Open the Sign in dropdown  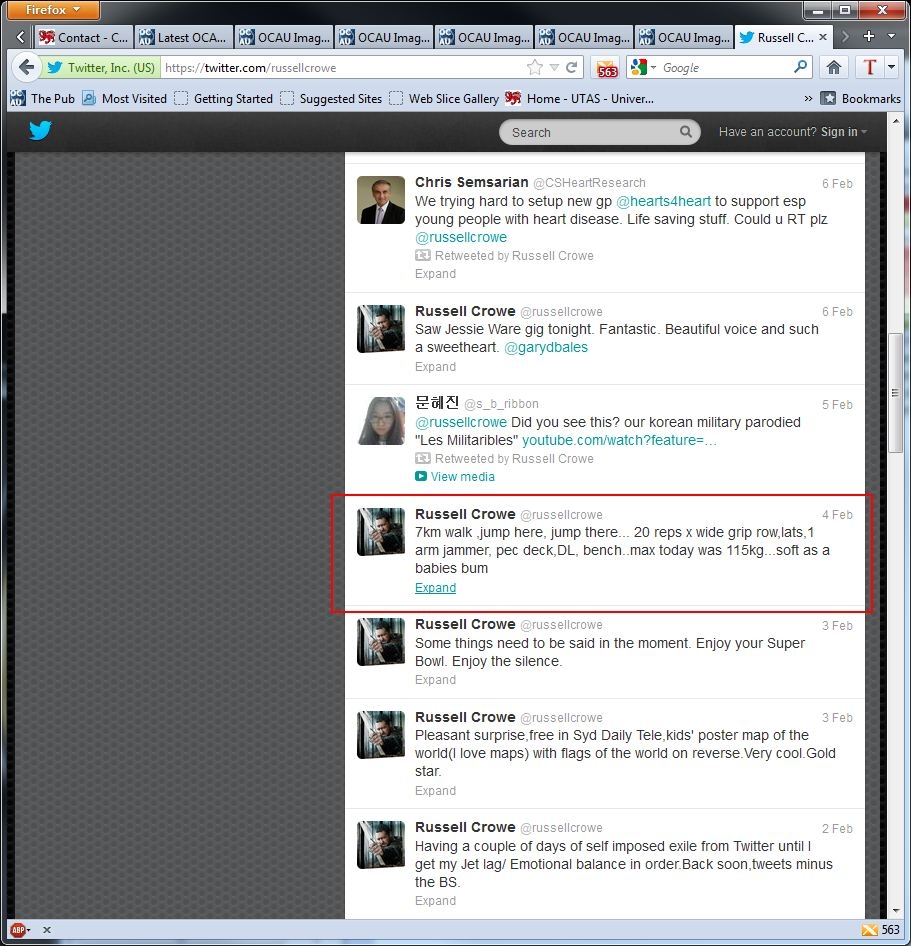844,132
